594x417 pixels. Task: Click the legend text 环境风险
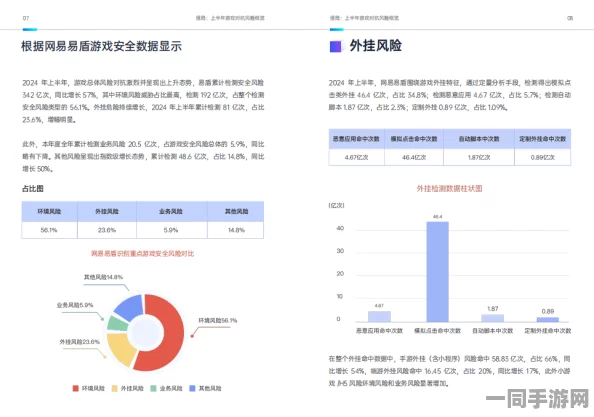coord(93,388)
